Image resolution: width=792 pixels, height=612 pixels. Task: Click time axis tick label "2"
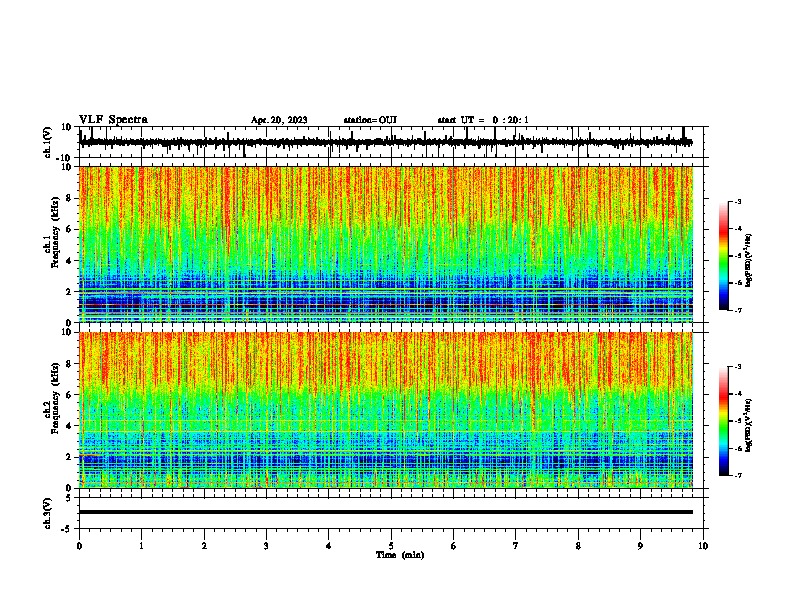tap(204, 545)
